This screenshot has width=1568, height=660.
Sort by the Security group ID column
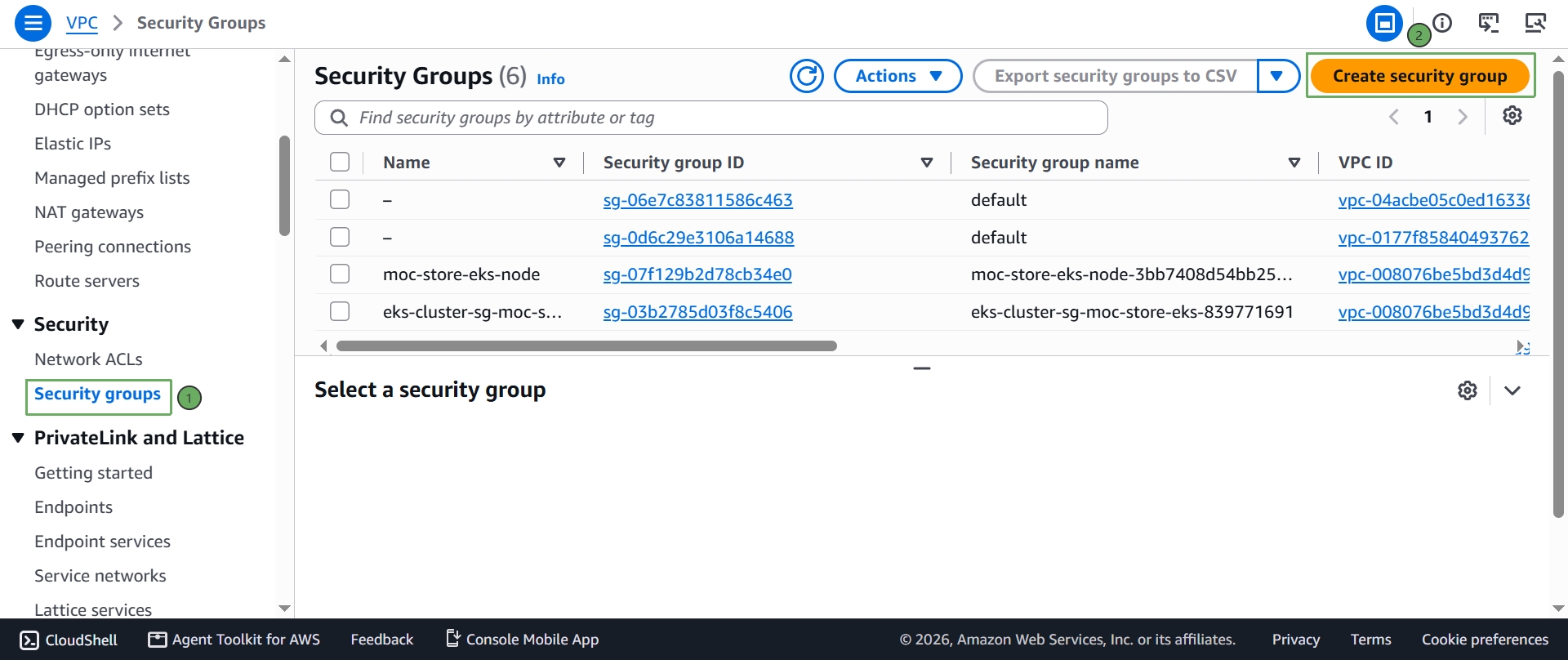tap(927, 163)
